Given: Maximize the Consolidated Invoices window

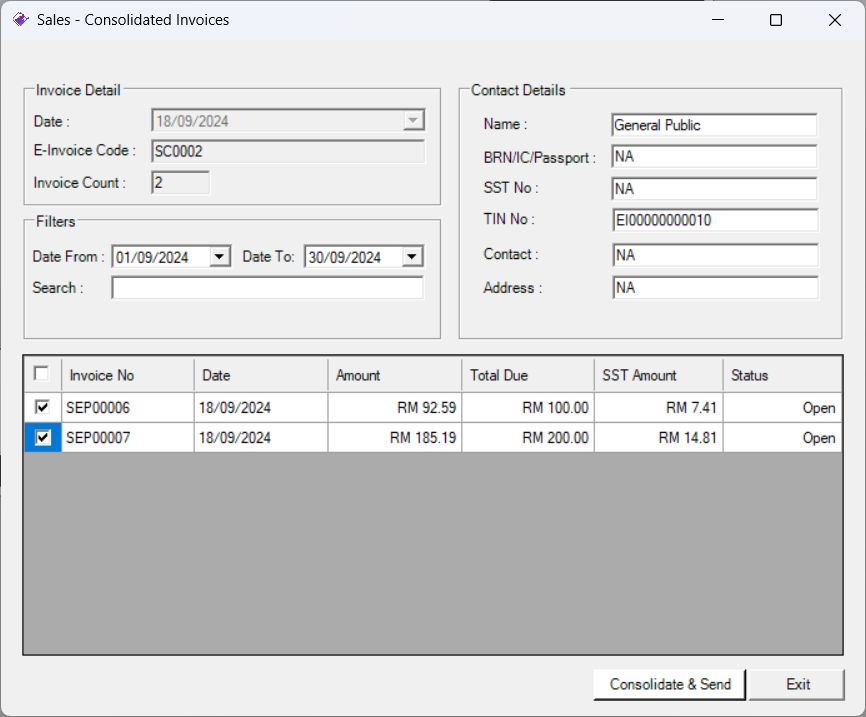Looking at the screenshot, I should [x=776, y=20].
